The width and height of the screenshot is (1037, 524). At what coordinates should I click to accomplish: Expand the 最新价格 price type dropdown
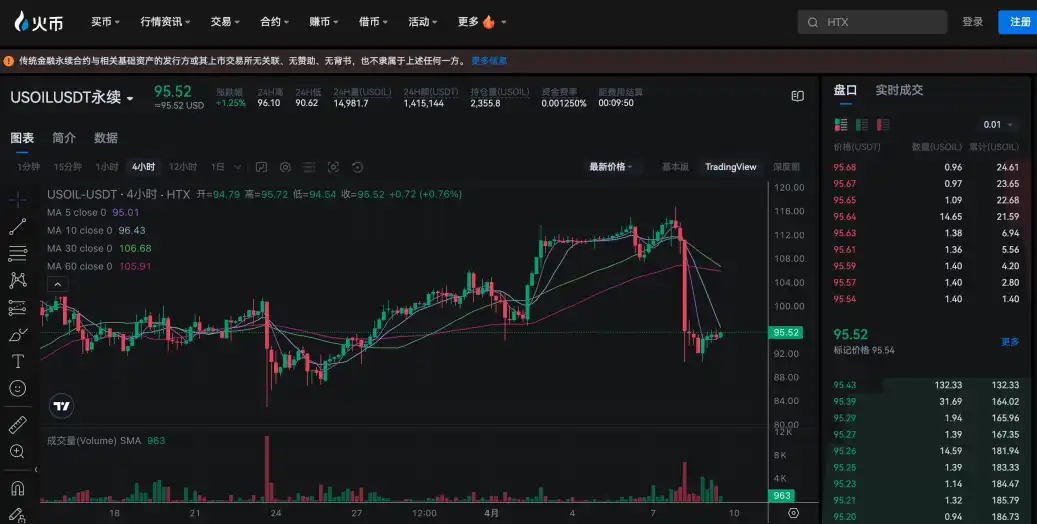pos(611,167)
